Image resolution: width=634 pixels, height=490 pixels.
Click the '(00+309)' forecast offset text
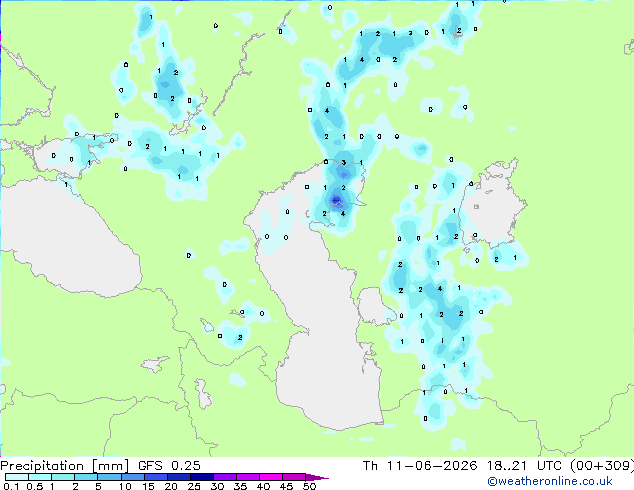[602, 466]
